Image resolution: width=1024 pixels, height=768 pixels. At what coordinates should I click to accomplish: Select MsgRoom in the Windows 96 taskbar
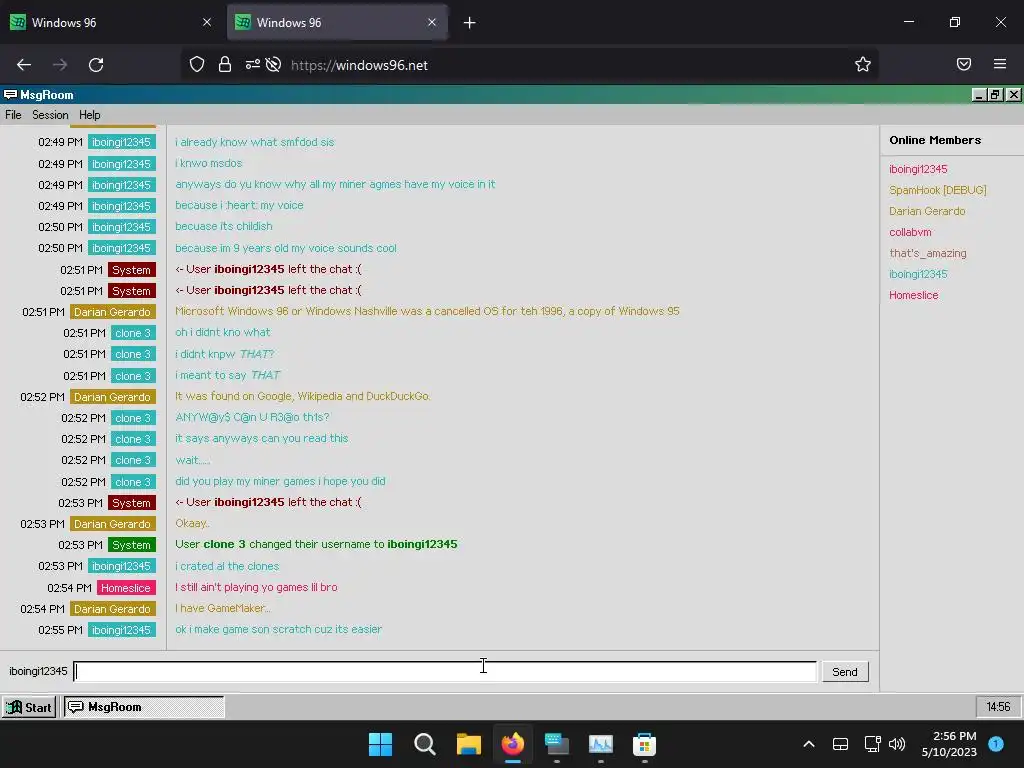(x=144, y=707)
